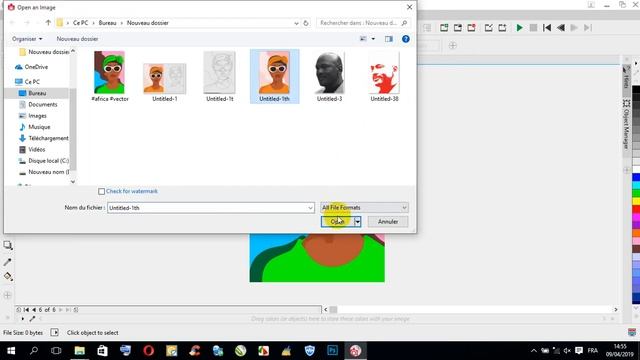Click the Windows Start button
The width and height of the screenshot is (640, 360).
point(11,351)
